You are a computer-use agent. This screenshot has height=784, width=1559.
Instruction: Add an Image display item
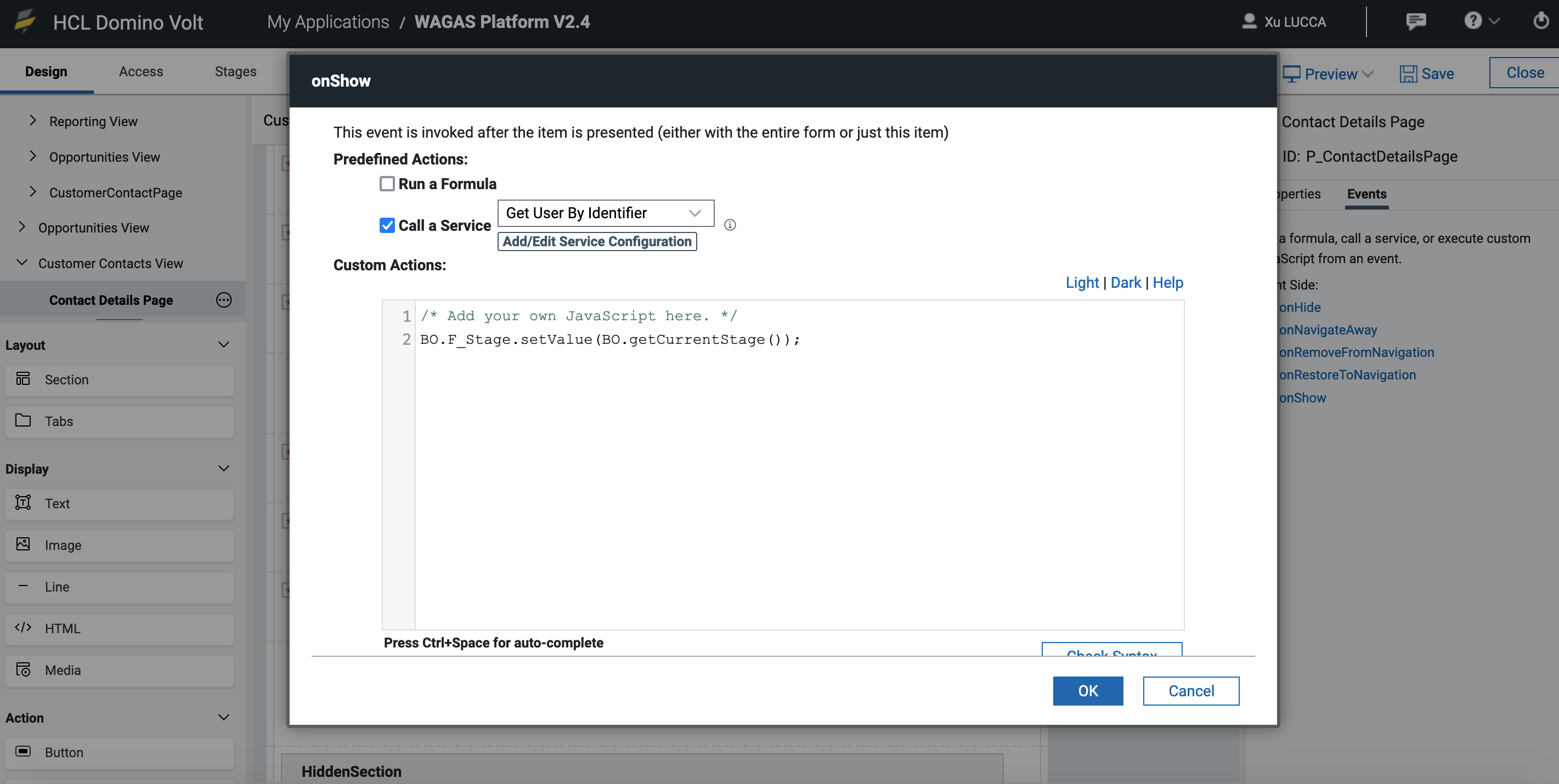[x=119, y=545]
